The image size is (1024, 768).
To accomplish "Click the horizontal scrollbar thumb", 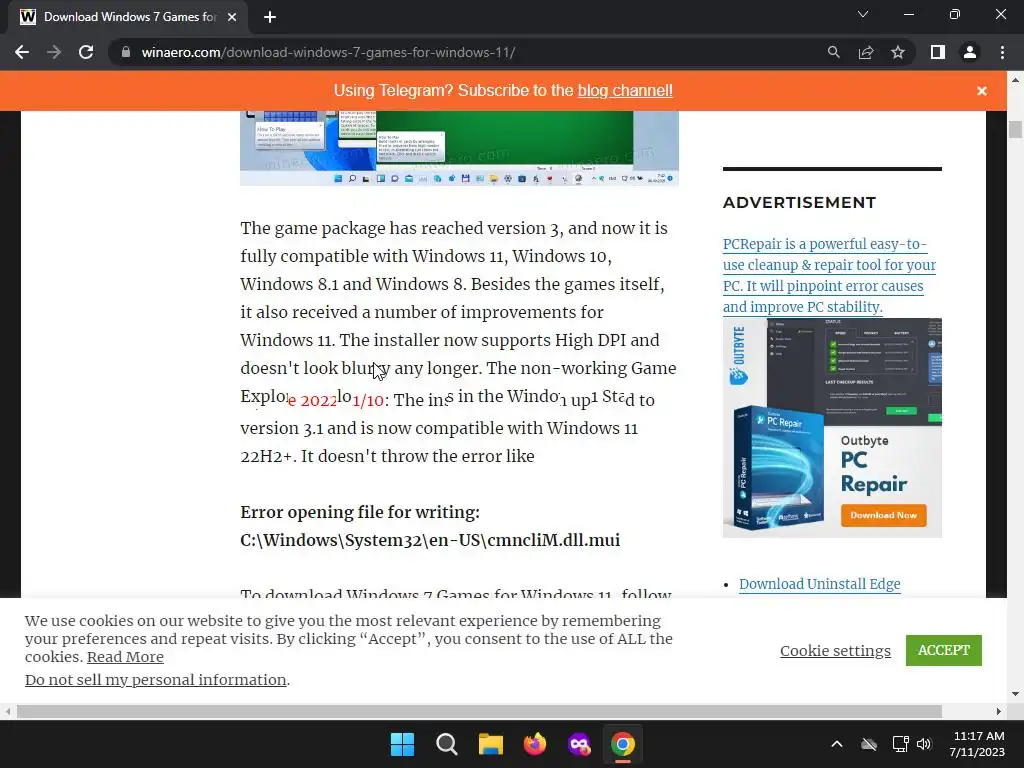I will (x=479, y=711).
